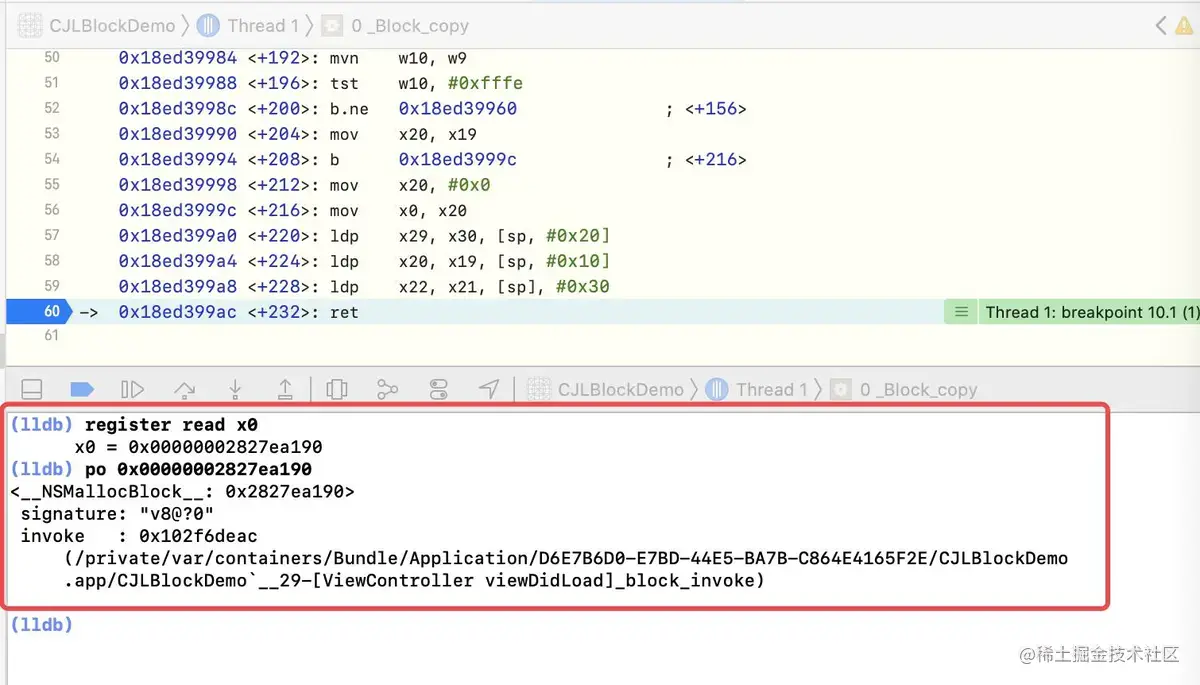Click mov x0, x20 instruction
1200x685 pixels.
(x=398, y=210)
